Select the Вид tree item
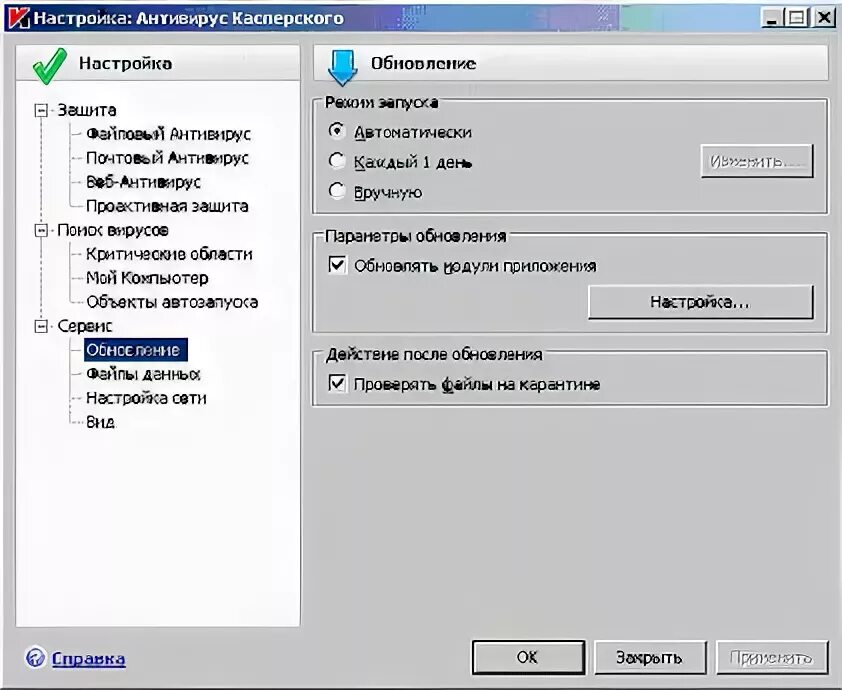 [x=100, y=422]
